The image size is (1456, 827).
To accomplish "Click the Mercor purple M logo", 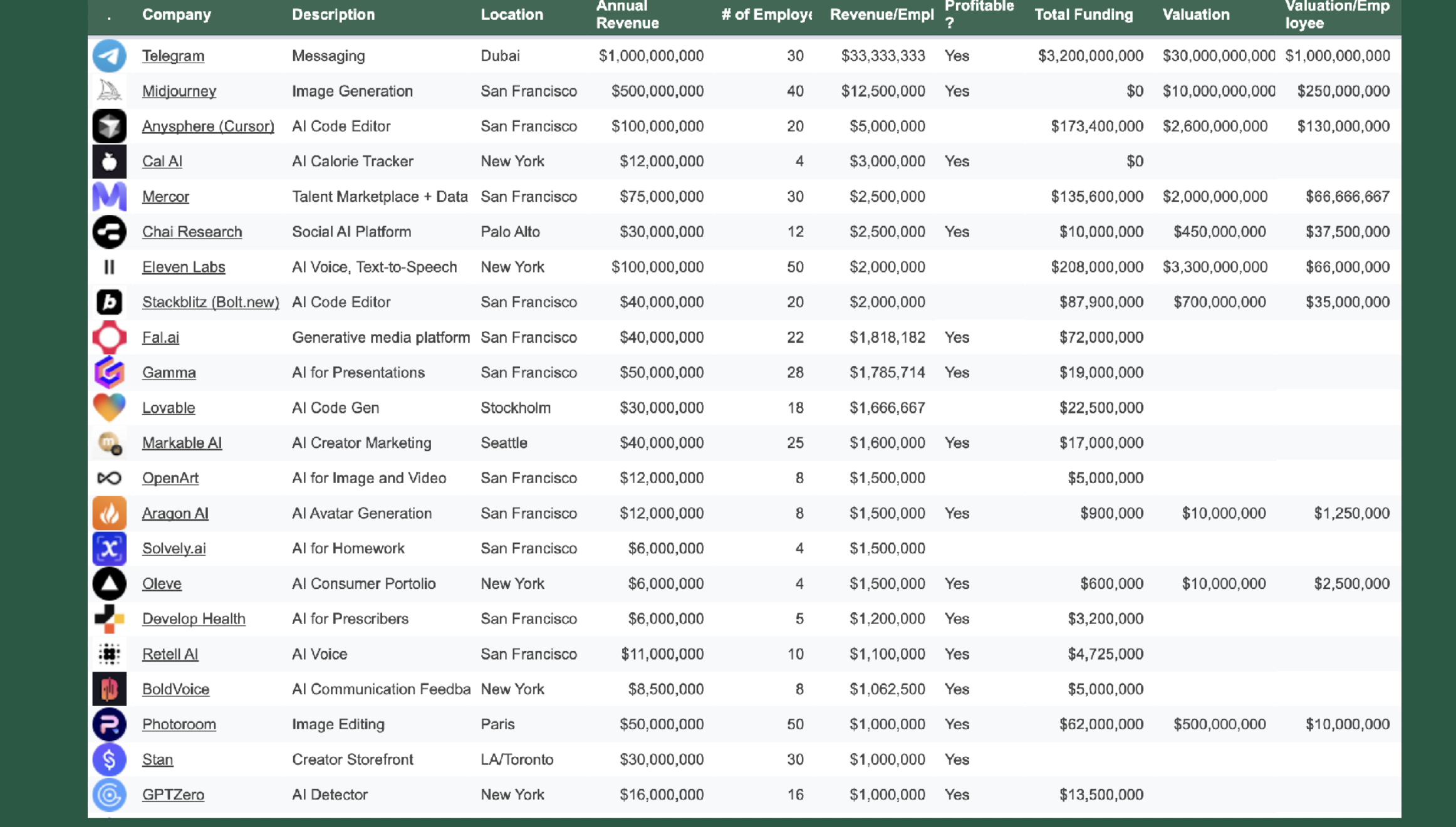I will click(x=109, y=197).
